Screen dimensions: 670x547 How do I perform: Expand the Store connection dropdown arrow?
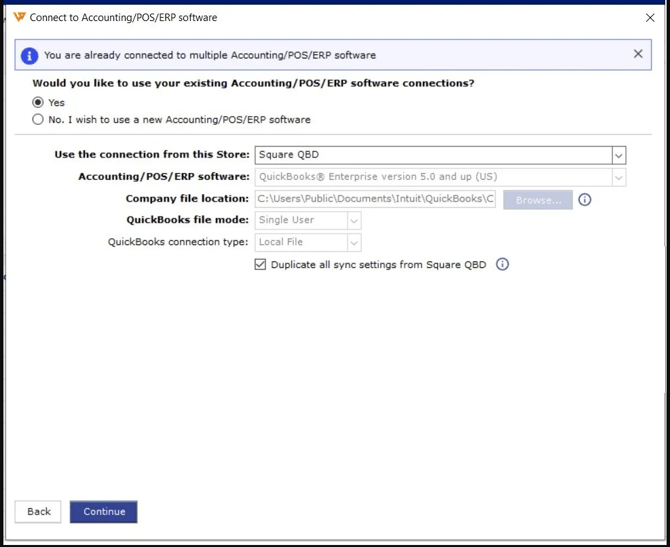(618, 155)
